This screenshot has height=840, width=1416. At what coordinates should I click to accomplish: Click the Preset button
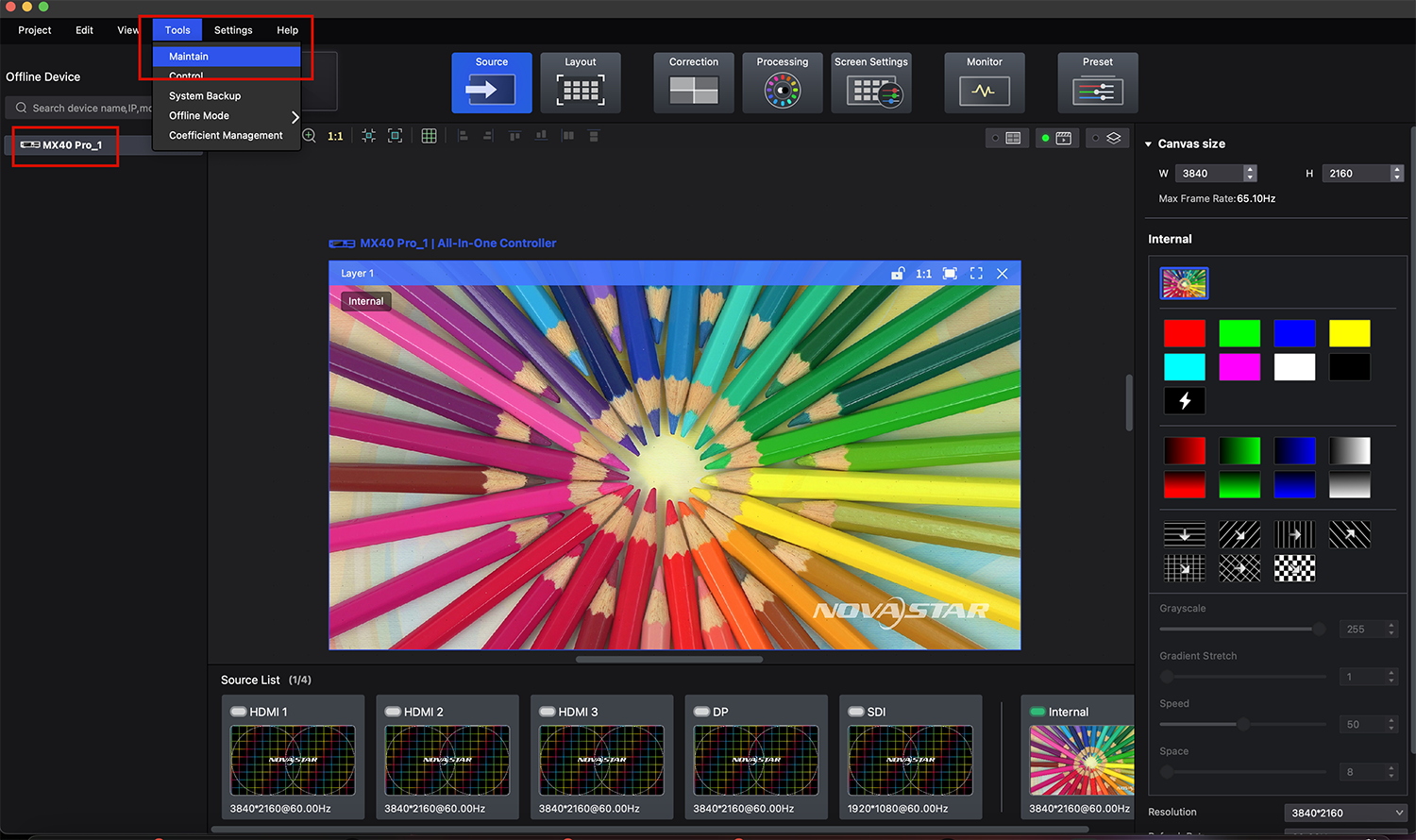tap(1097, 83)
